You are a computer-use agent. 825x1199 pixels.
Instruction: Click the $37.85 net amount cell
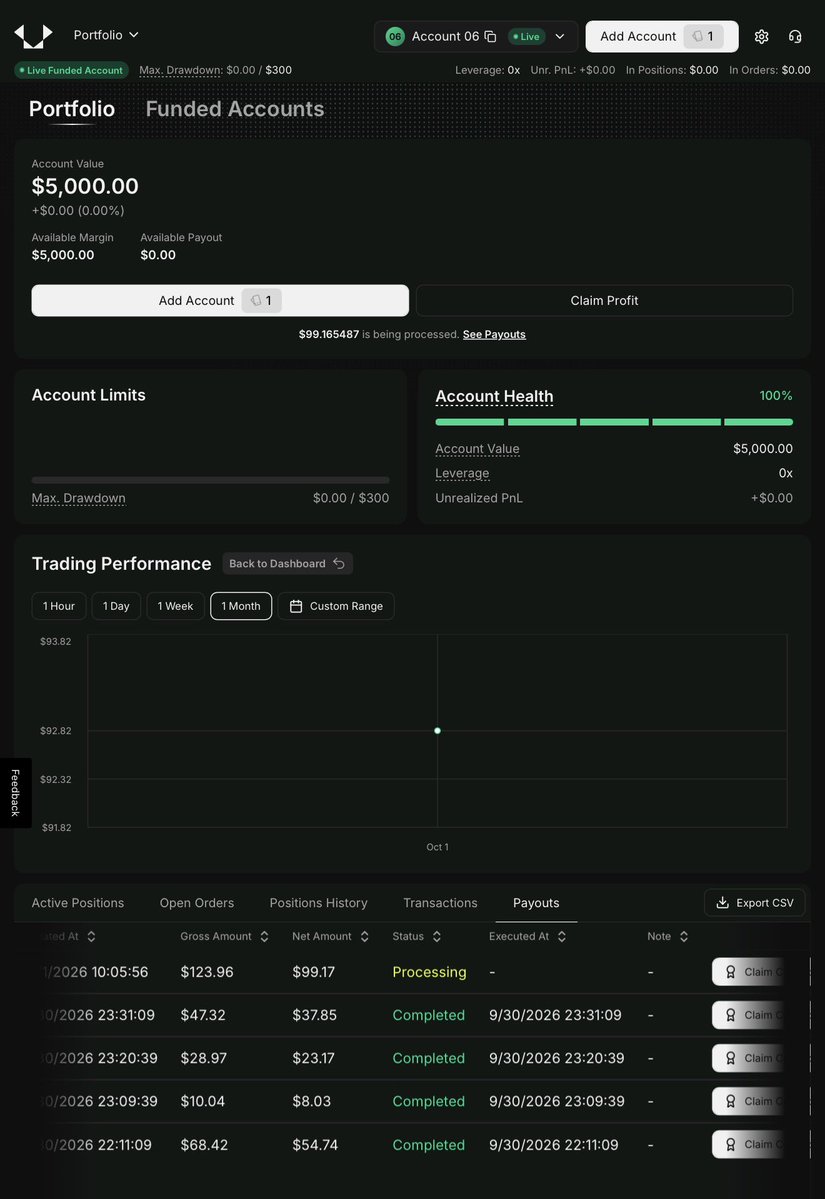314,1015
